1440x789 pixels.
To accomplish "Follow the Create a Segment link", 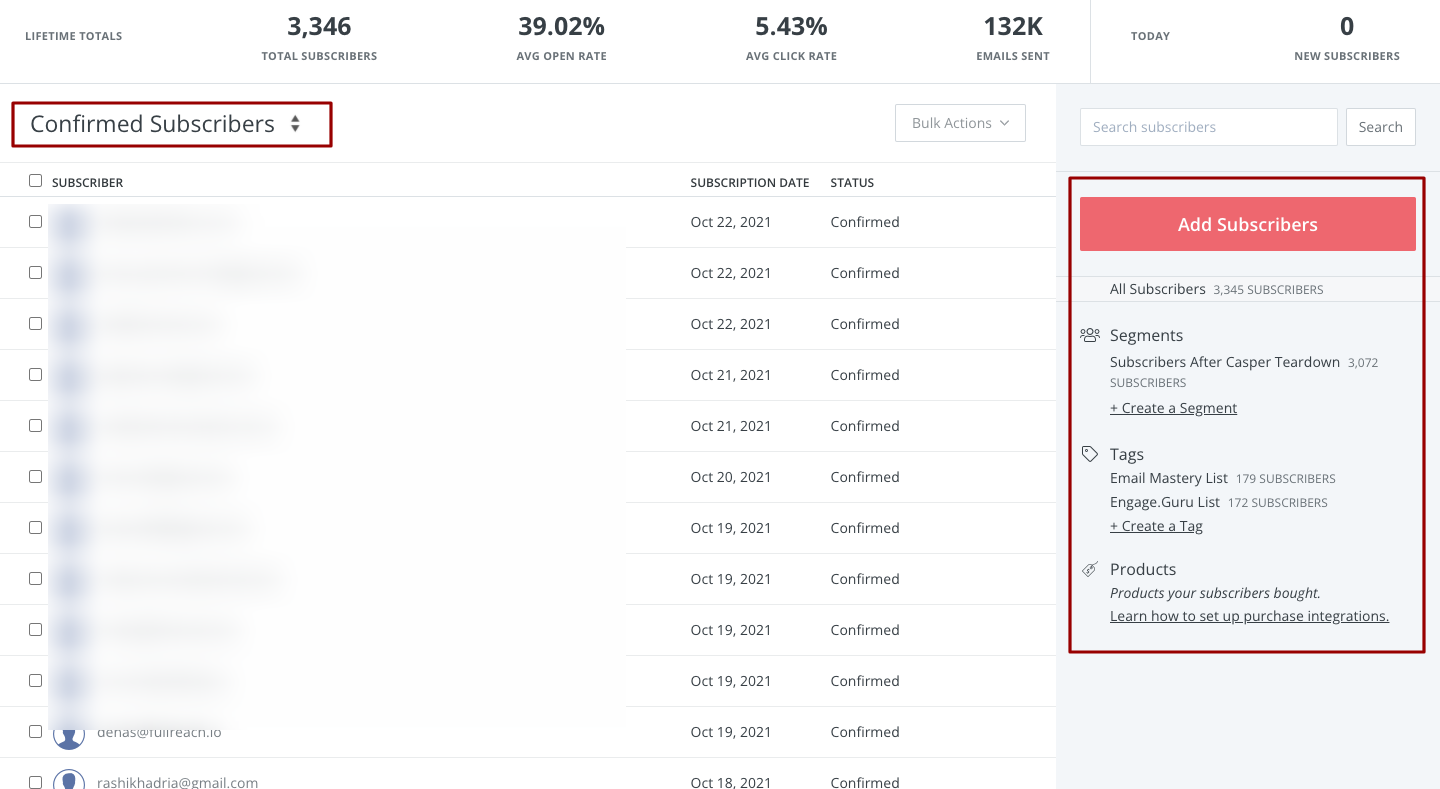I will pos(1173,408).
